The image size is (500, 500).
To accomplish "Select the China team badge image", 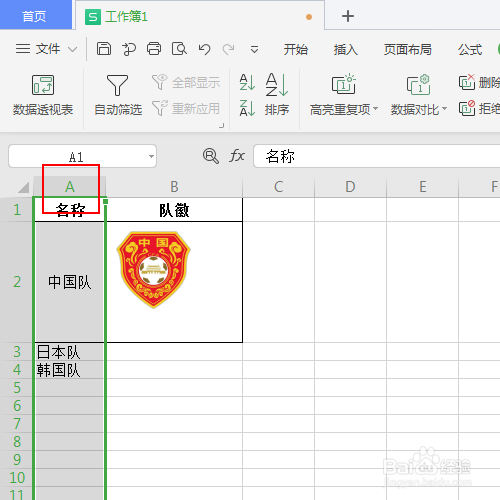I will (x=153, y=270).
